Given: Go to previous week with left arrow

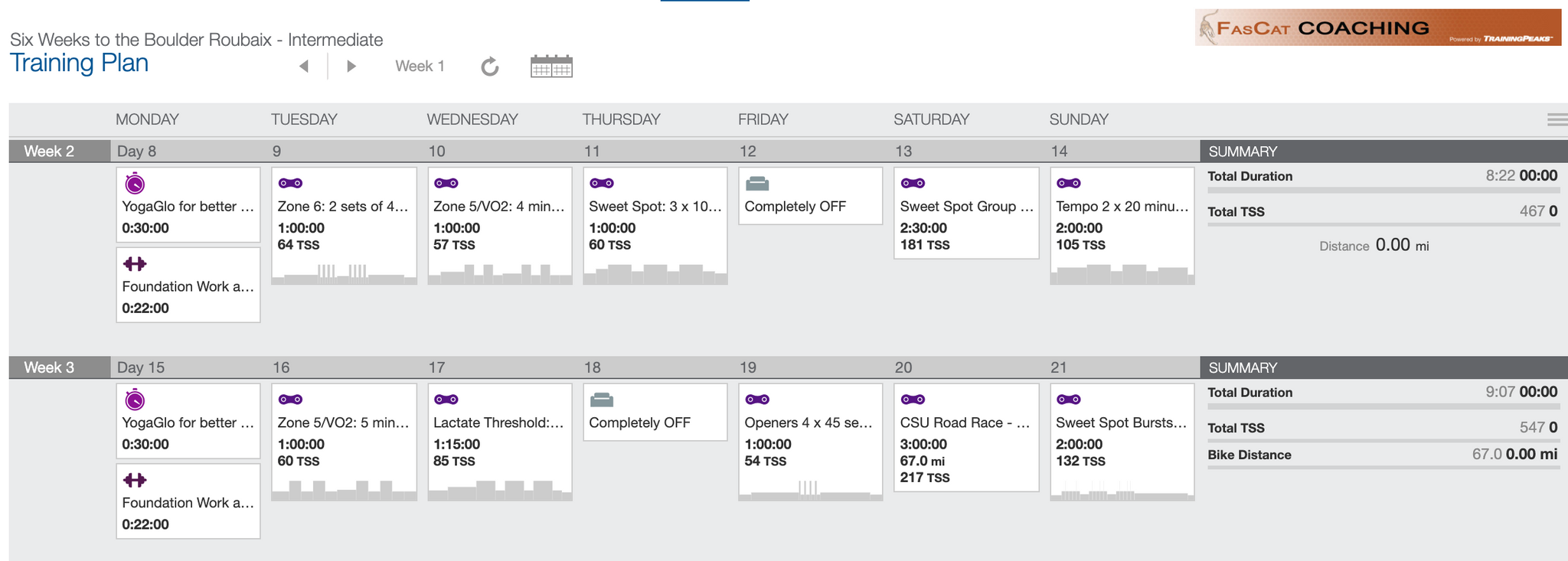Looking at the screenshot, I should 304,67.
